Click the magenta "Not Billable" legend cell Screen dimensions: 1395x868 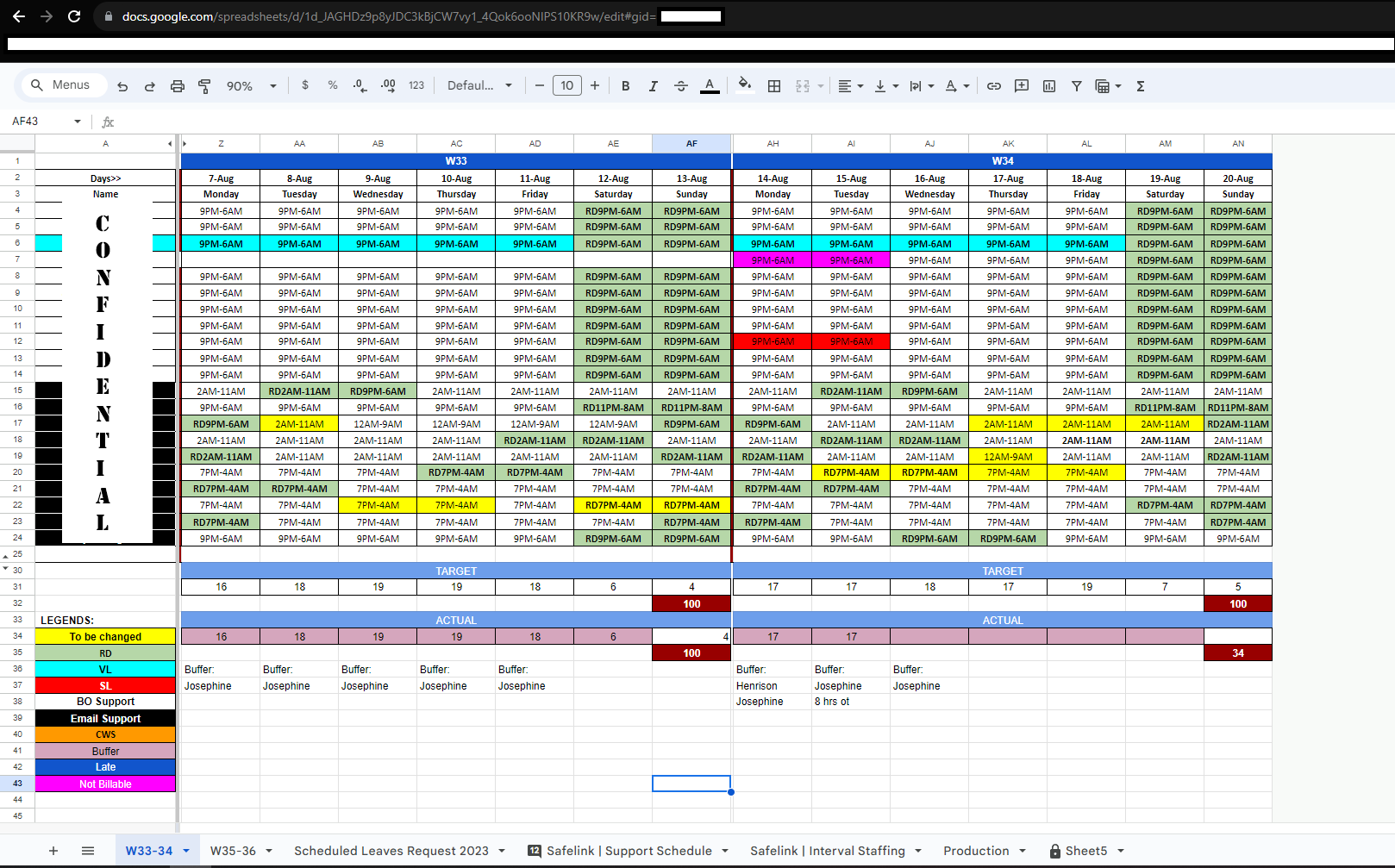click(x=105, y=784)
